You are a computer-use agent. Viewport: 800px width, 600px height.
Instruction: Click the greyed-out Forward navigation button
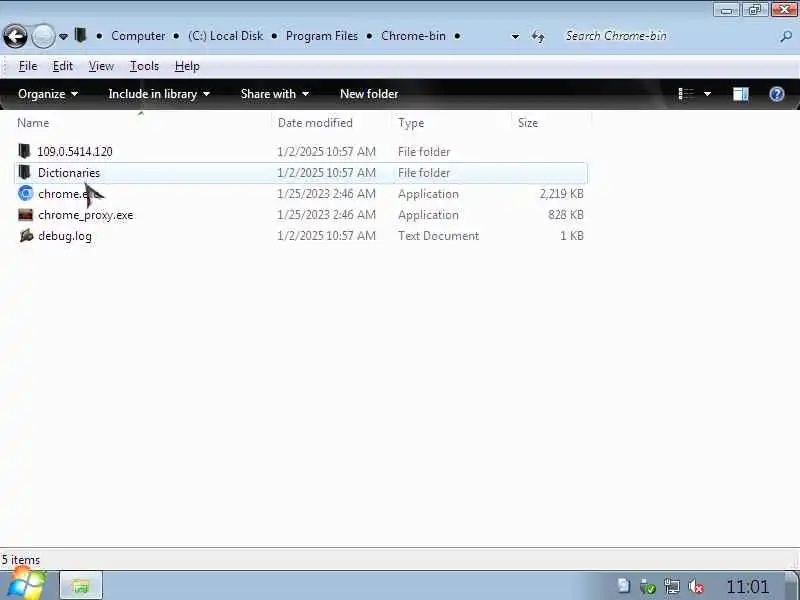tap(43, 36)
